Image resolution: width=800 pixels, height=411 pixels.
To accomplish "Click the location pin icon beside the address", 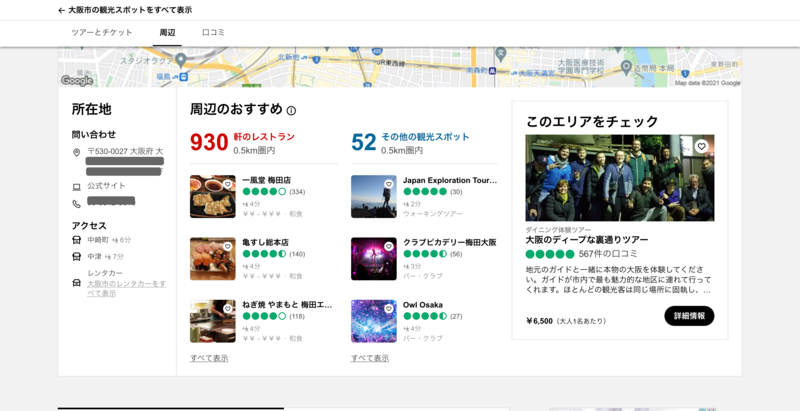I will click(77, 152).
